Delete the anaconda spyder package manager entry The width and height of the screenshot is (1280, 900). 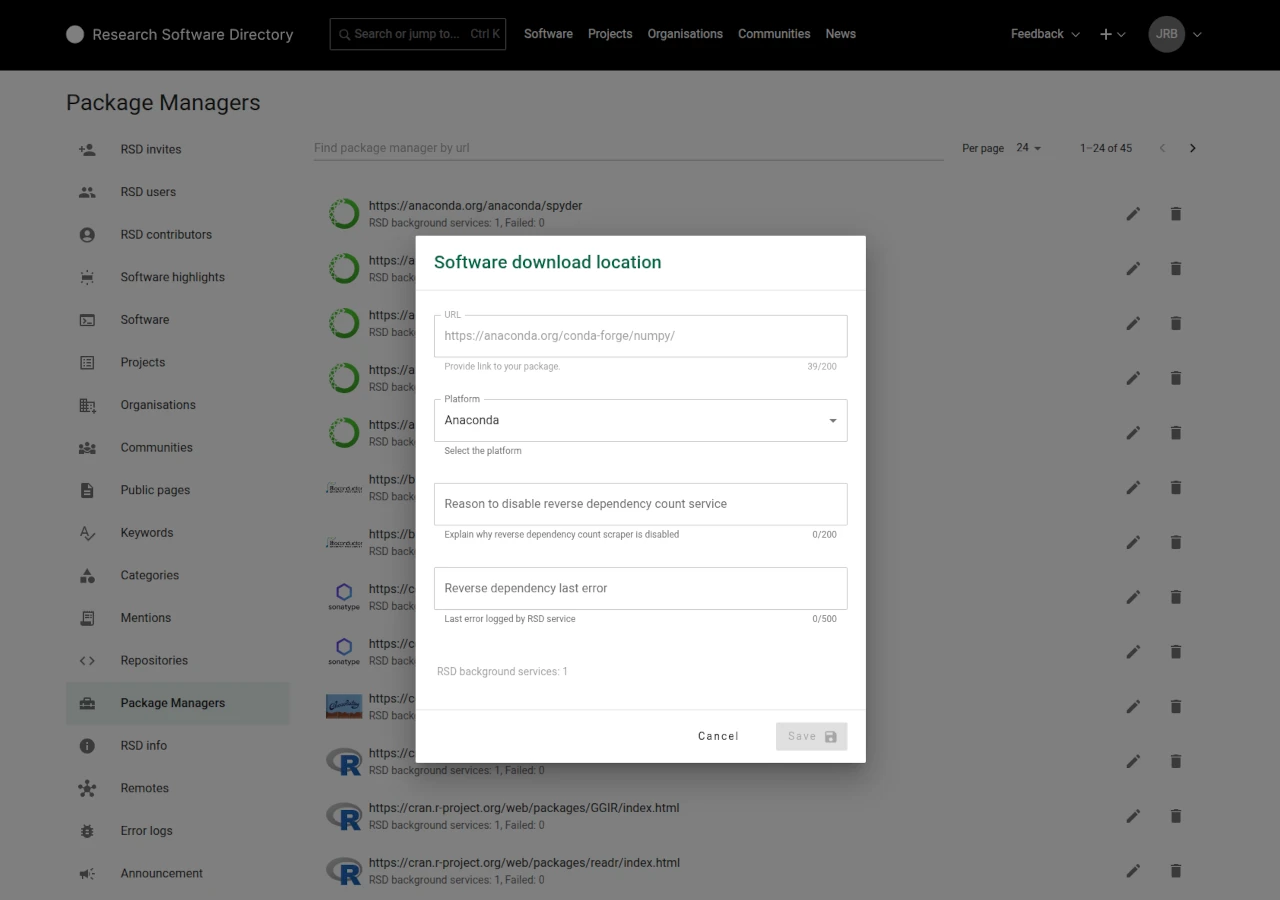point(1176,214)
